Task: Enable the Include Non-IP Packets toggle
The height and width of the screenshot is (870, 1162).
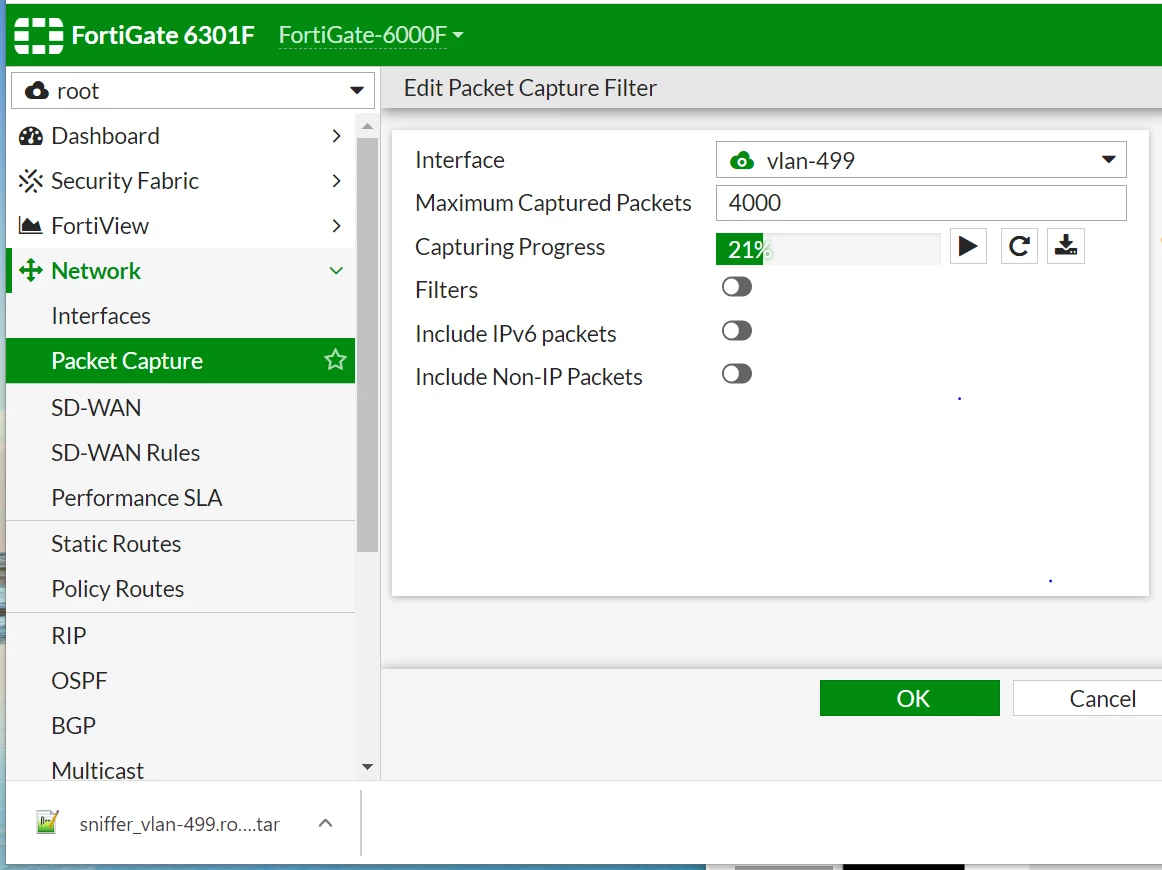Action: 737,373
